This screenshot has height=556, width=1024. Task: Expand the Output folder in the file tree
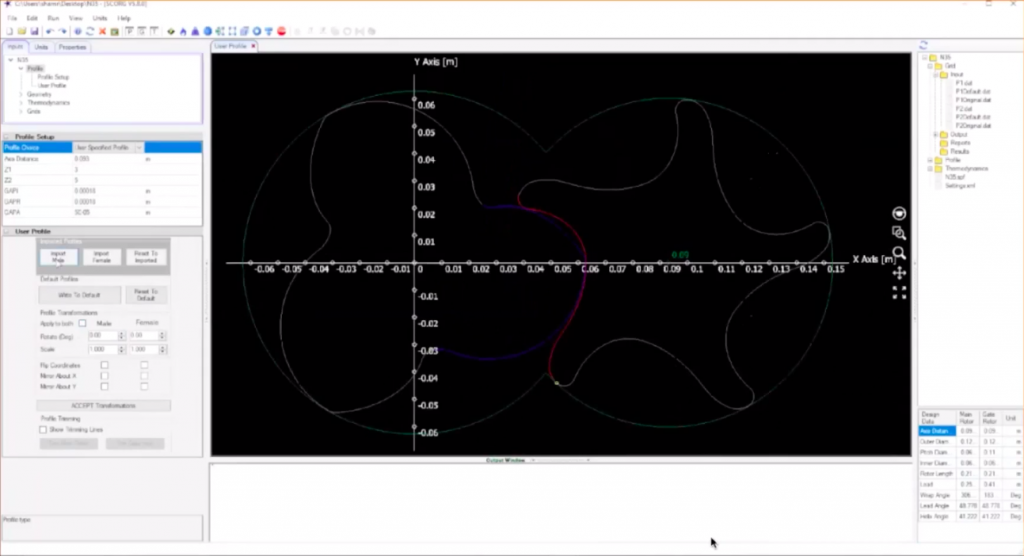tap(935, 135)
